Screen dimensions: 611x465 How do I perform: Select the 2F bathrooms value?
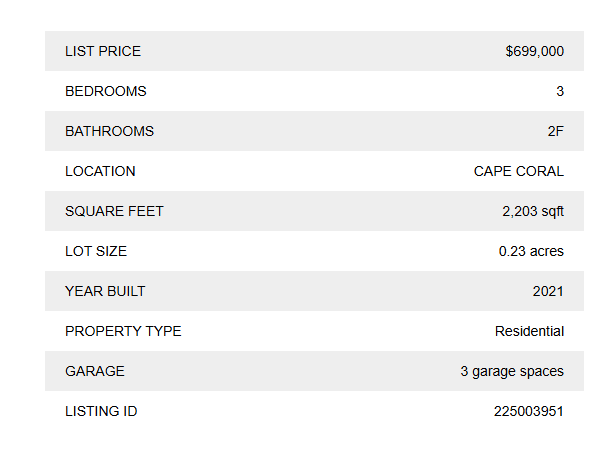click(555, 131)
